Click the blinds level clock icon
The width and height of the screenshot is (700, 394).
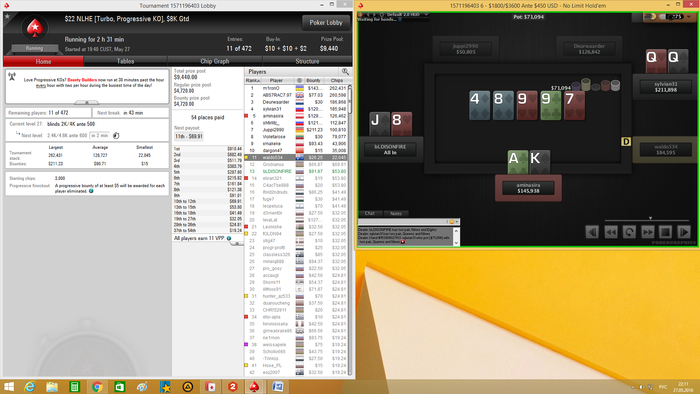tap(116, 136)
